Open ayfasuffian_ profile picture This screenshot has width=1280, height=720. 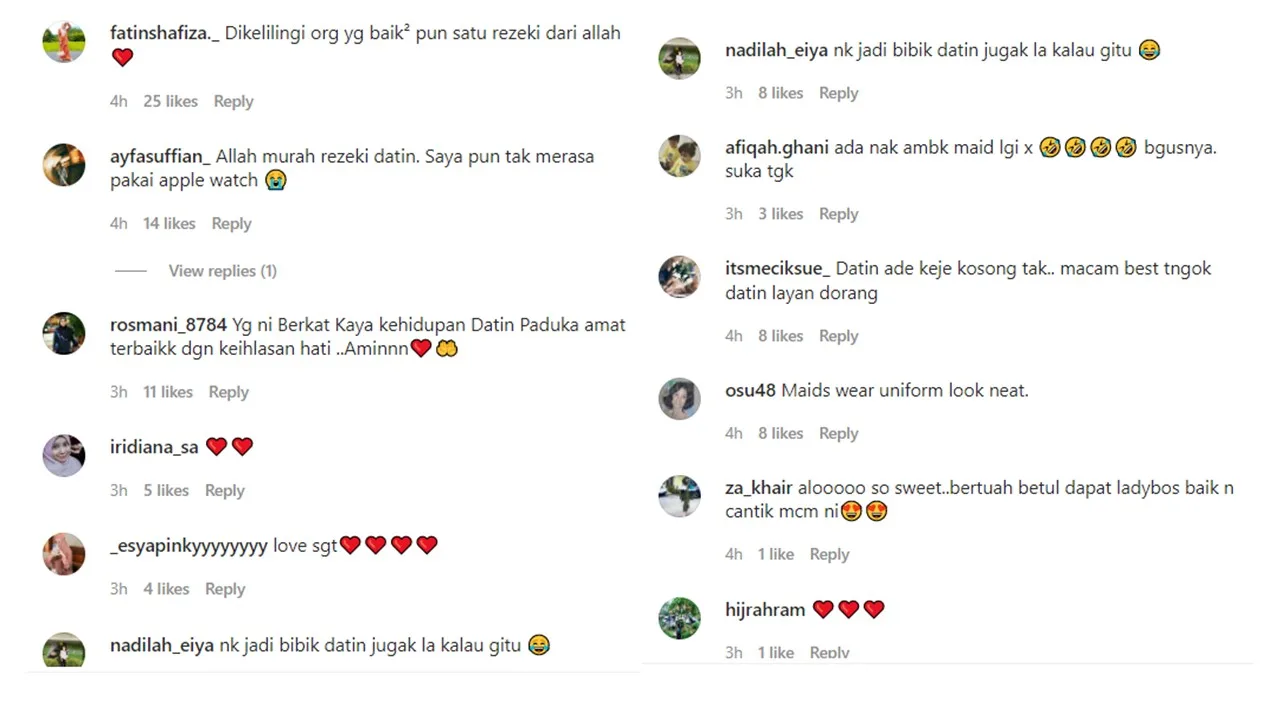click(64, 165)
